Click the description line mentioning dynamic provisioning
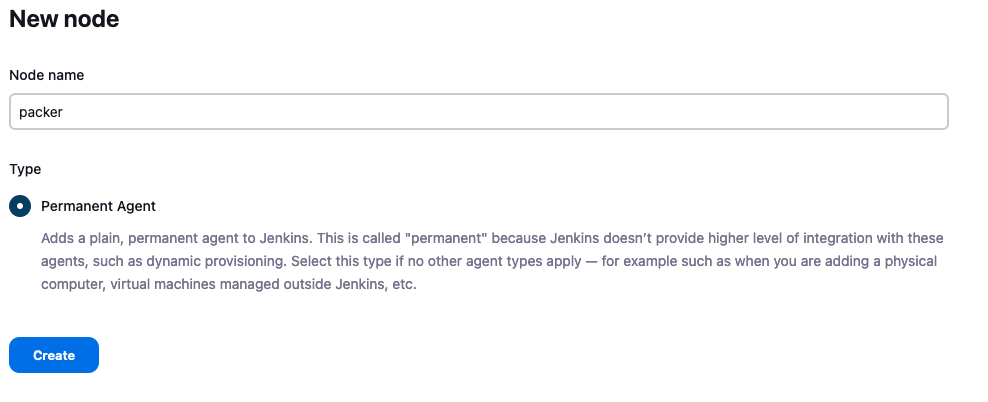The image size is (988, 402). 490,261
